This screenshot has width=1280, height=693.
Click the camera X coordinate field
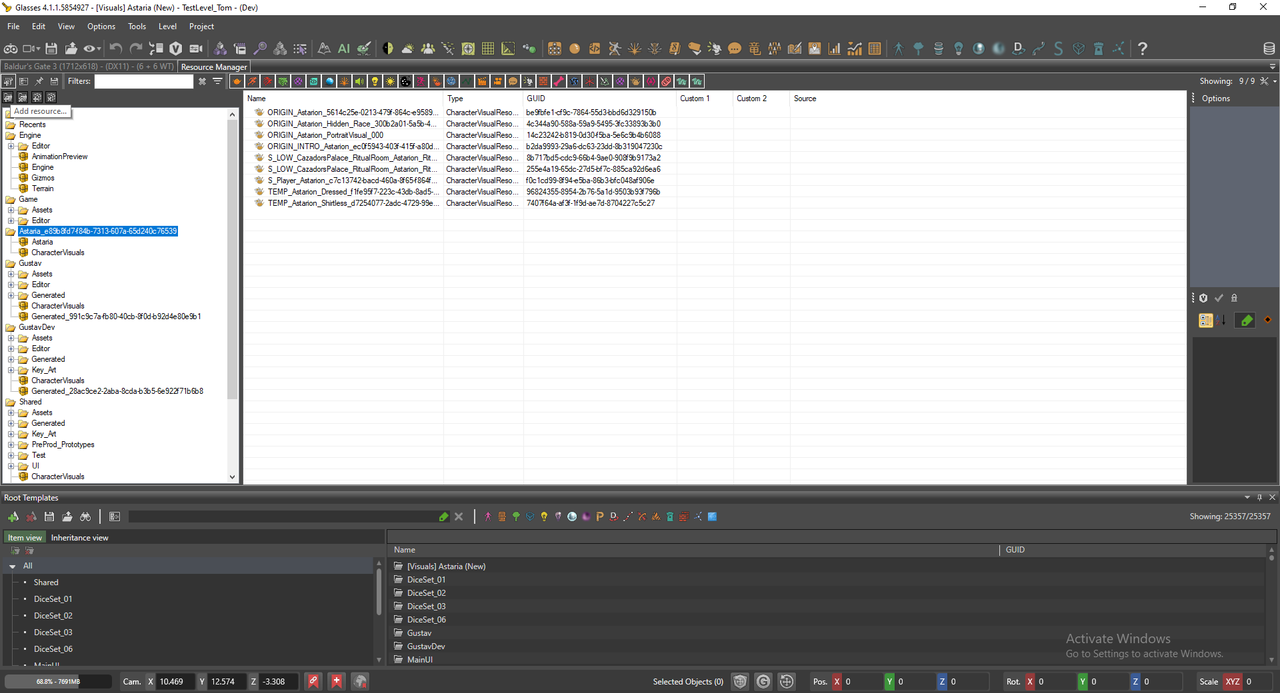click(x=177, y=681)
